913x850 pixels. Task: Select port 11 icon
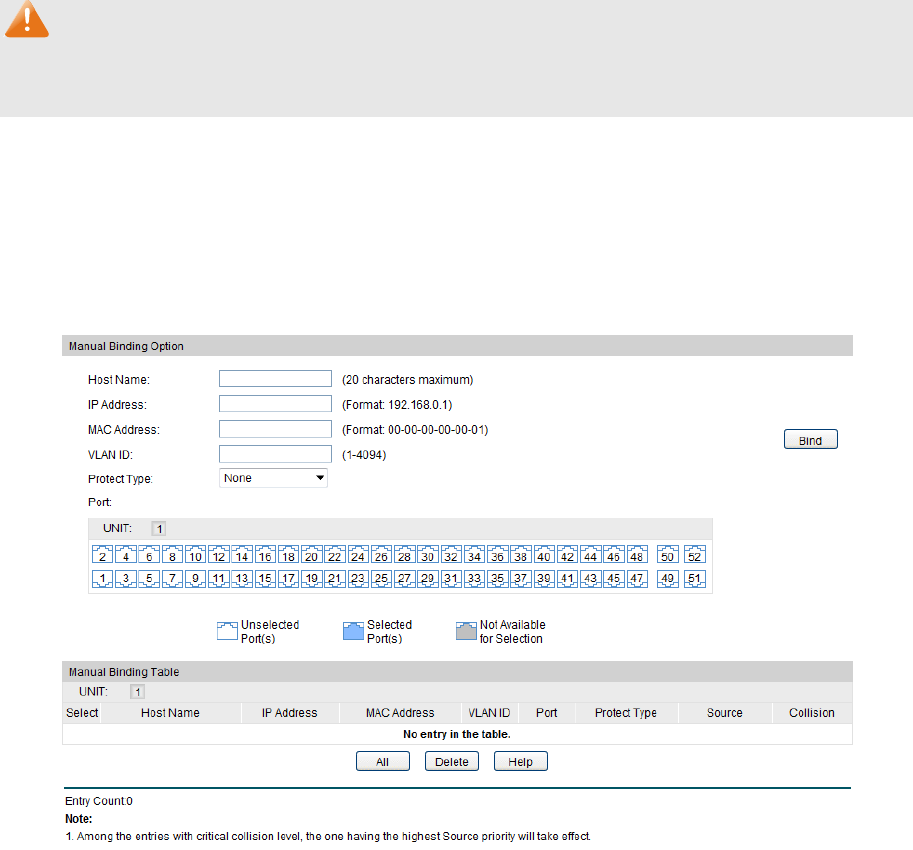(x=219, y=578)
